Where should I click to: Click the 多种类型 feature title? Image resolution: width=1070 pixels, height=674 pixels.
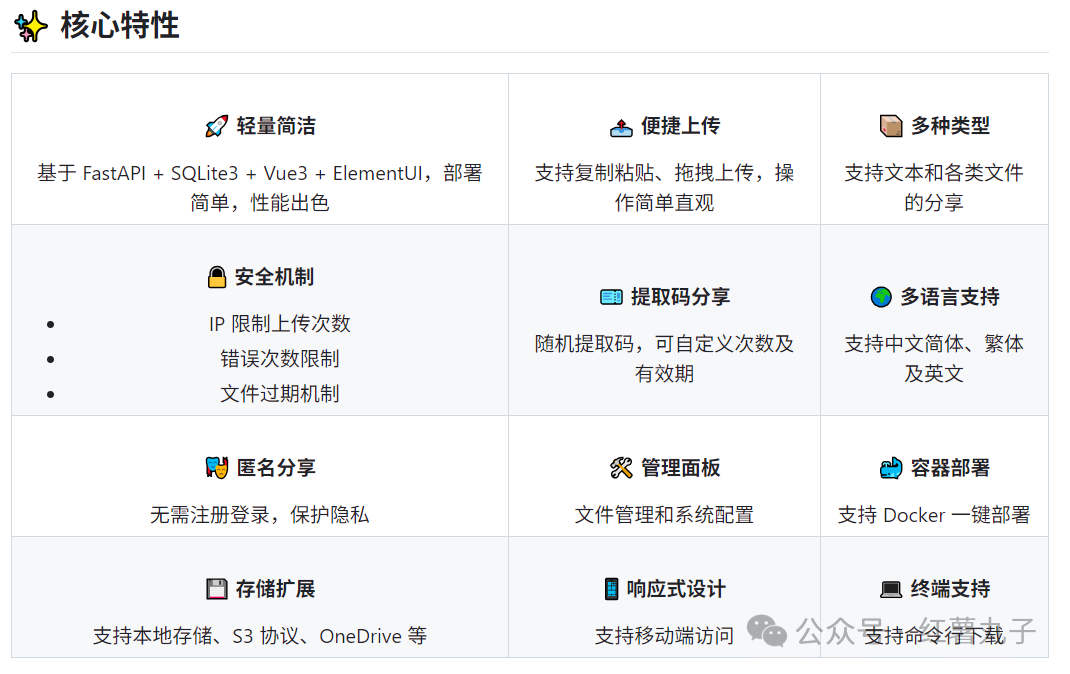click(950, 126)
